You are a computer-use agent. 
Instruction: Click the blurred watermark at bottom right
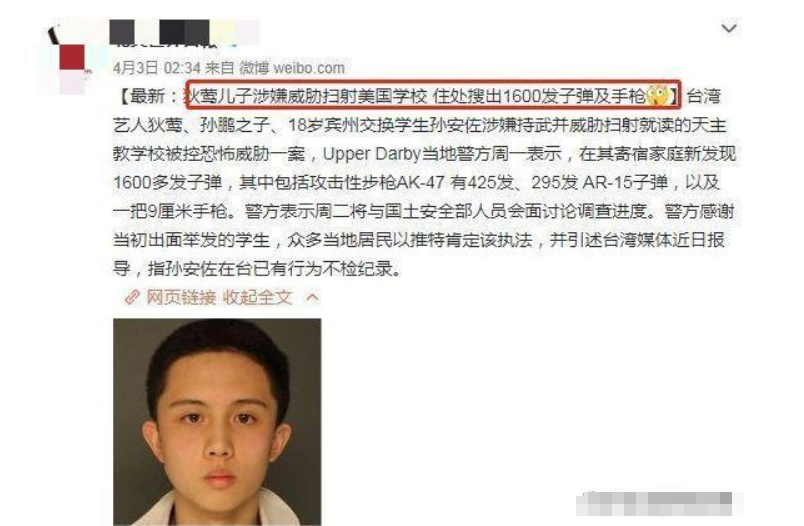coord(659,503)
